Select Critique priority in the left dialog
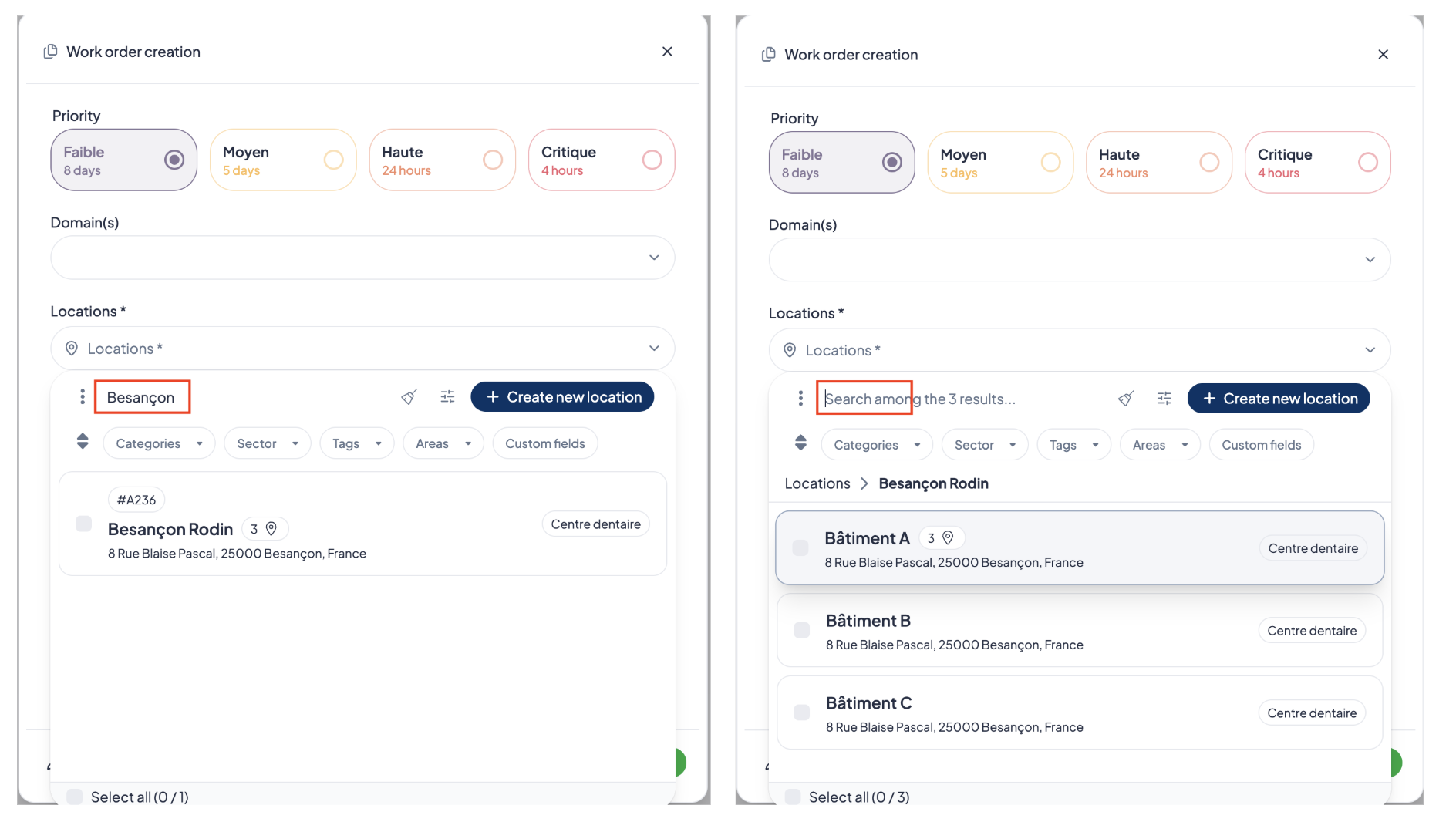1456x822 pixels. coord(602,160)
